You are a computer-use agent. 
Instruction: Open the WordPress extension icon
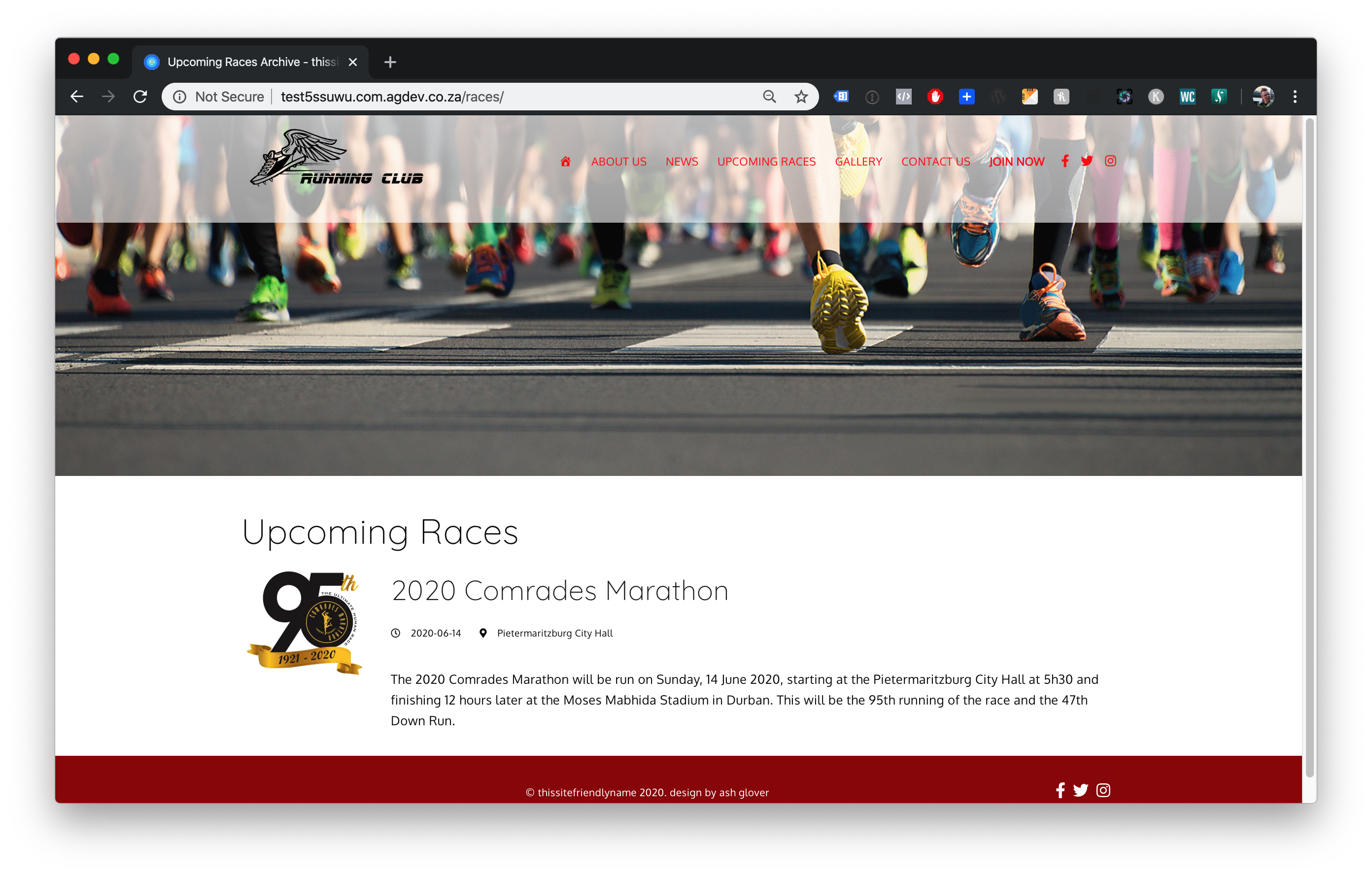pos(998,97)
